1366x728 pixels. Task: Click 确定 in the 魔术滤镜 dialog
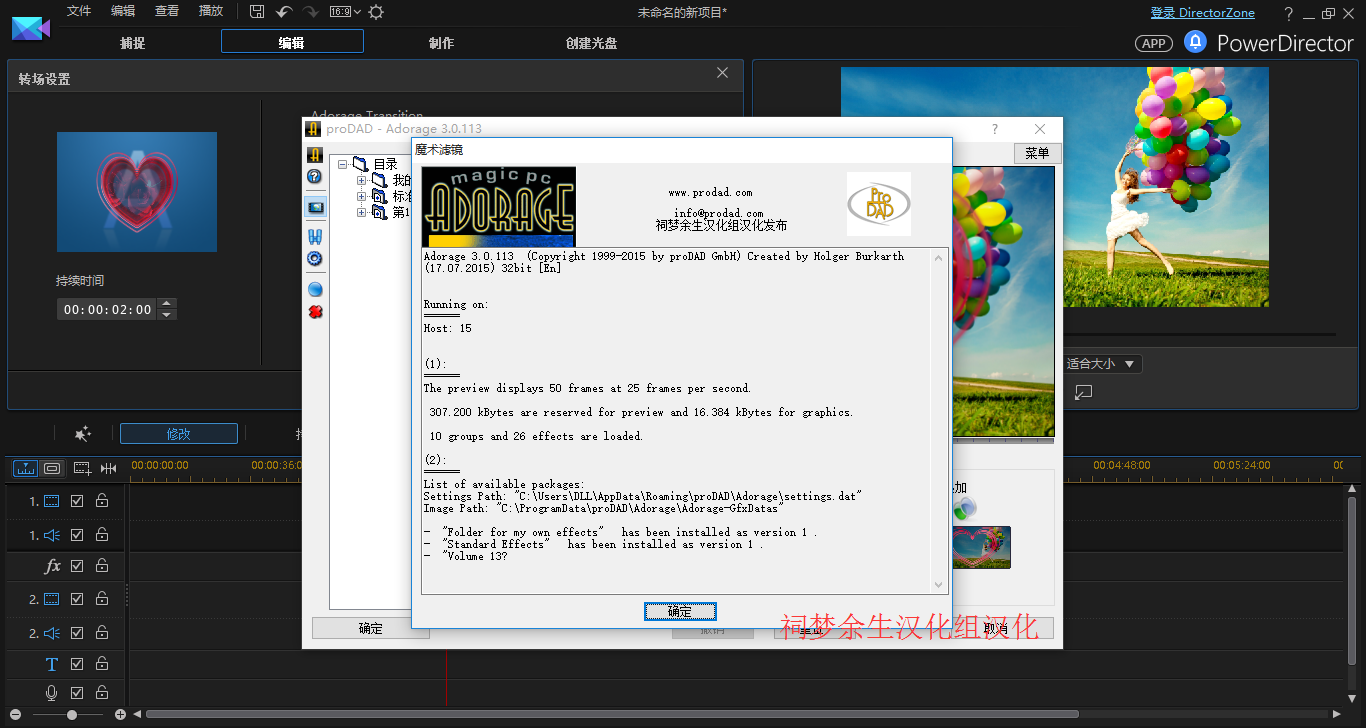point(680,611)
